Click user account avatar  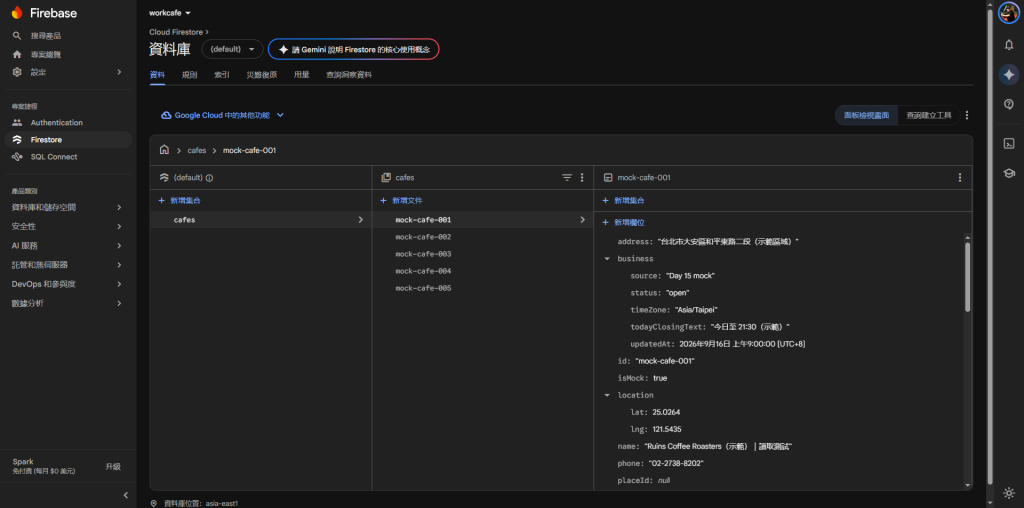coord(1008,14)
